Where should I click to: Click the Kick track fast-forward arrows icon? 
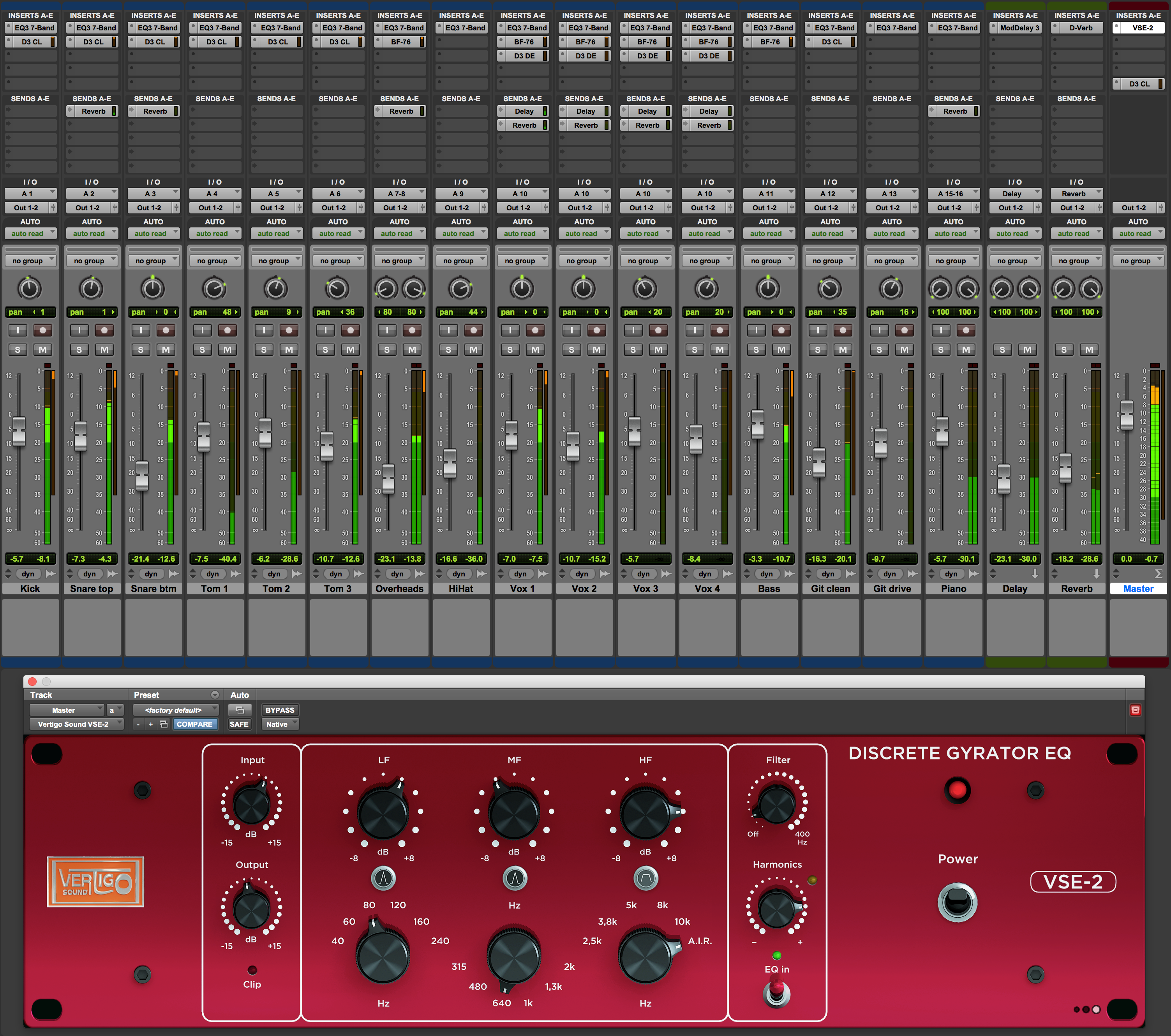(x=50, y=574)
